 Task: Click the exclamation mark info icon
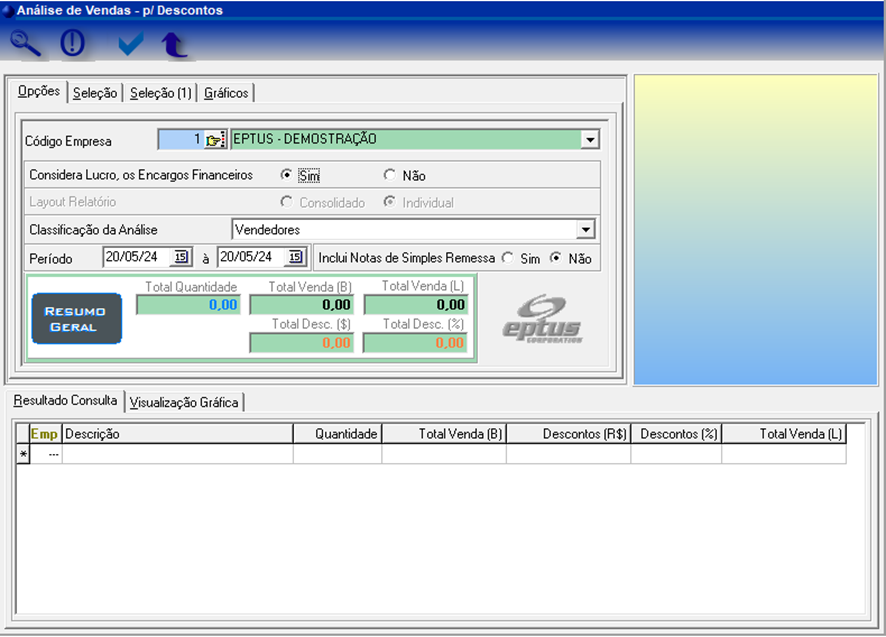(x=73, y=44)
